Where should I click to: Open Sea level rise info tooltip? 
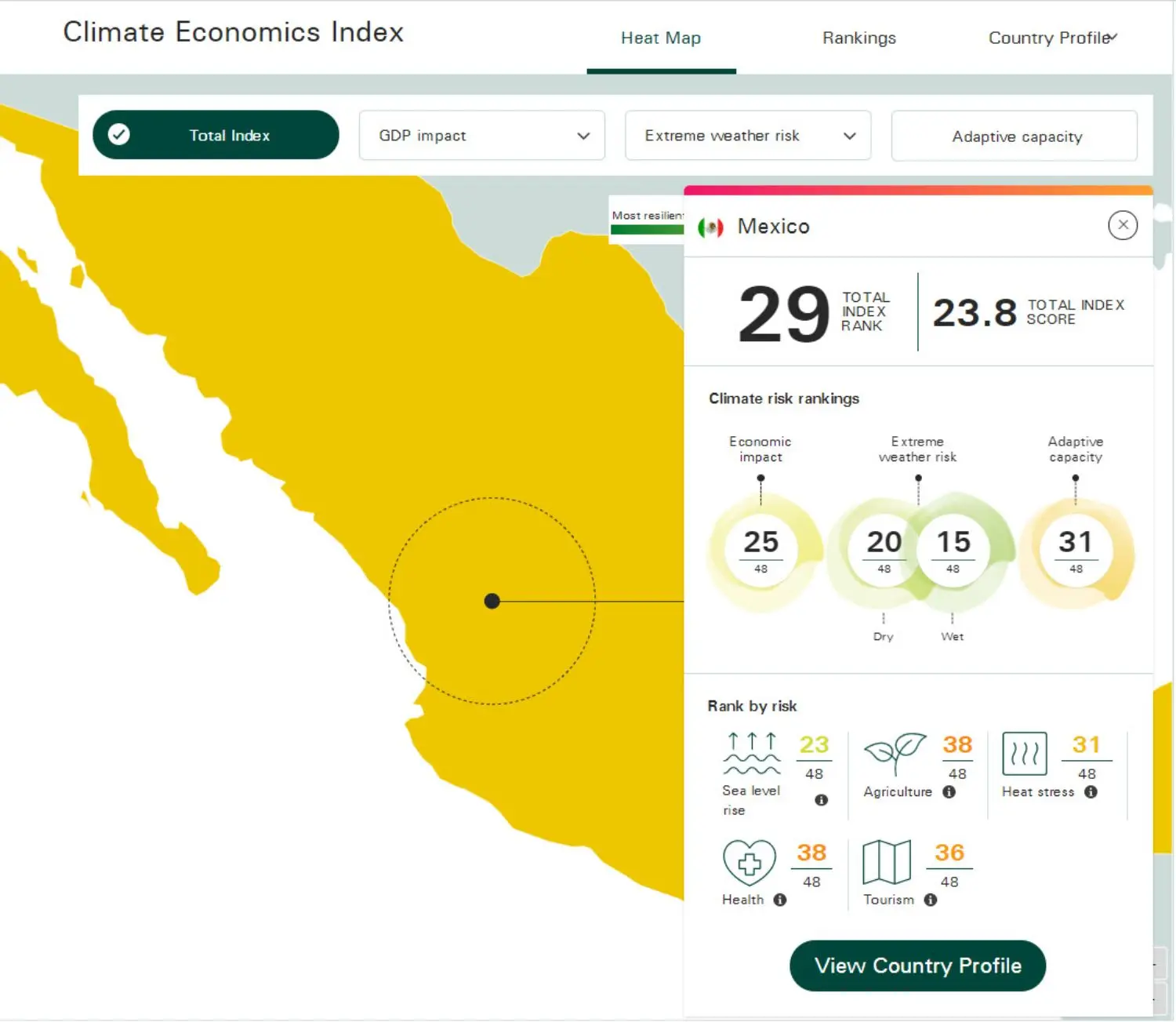[x=821, y=800]
